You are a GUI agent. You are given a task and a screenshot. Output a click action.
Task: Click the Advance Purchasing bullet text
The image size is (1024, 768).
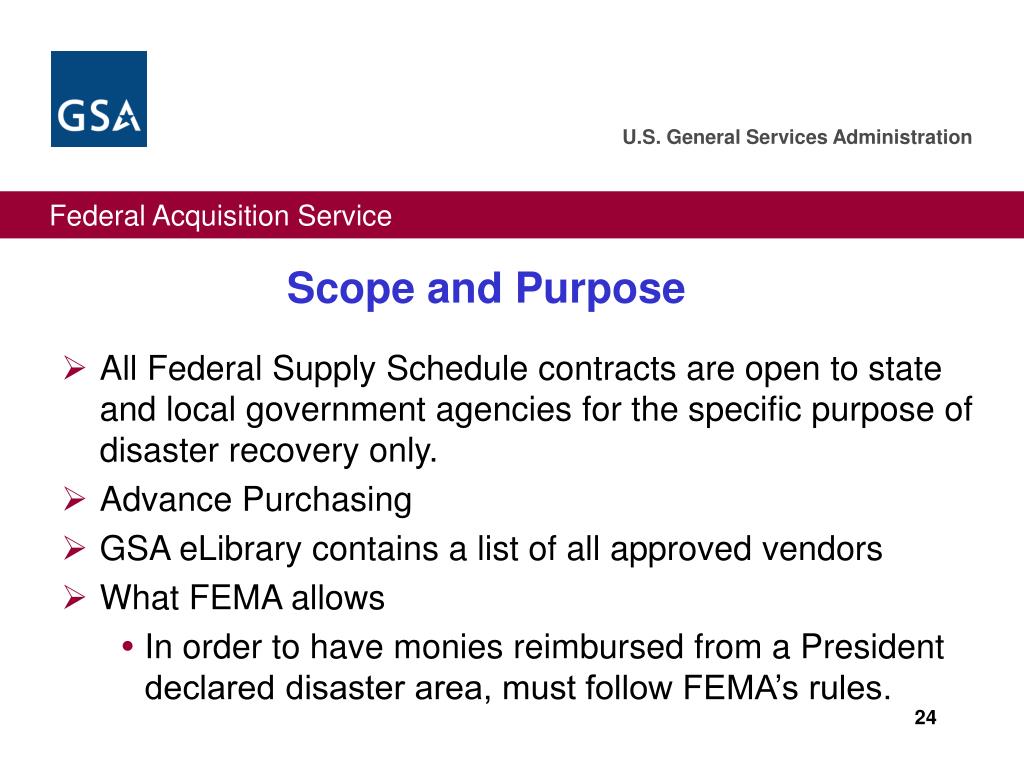[x=255, y=500]
